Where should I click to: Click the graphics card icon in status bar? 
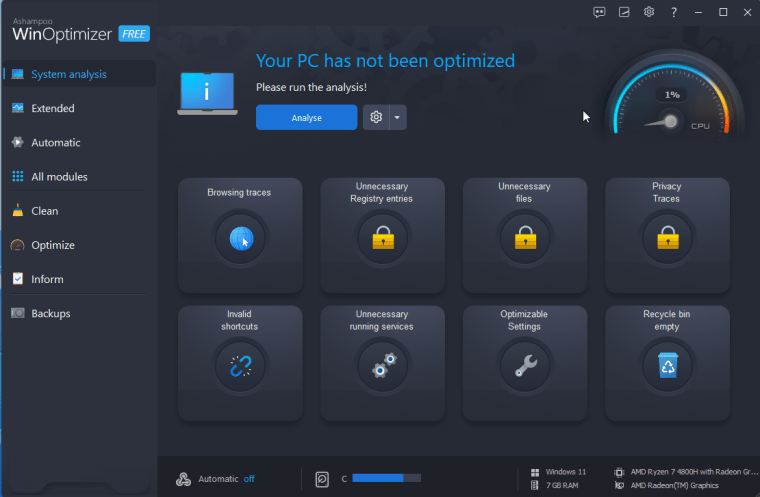pyautogui.click(x=619, y=485)
